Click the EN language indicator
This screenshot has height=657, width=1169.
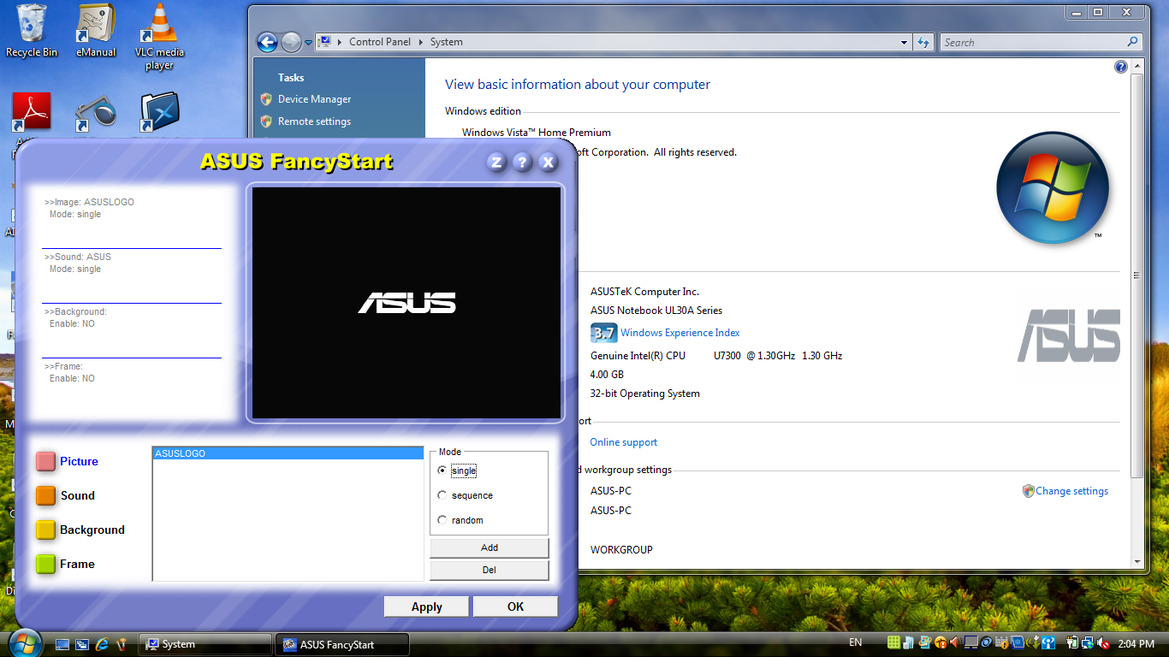855,643
